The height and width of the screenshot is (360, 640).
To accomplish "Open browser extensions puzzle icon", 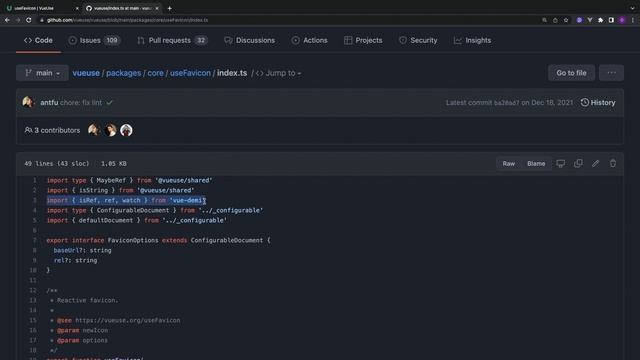I will coord(600,20).
